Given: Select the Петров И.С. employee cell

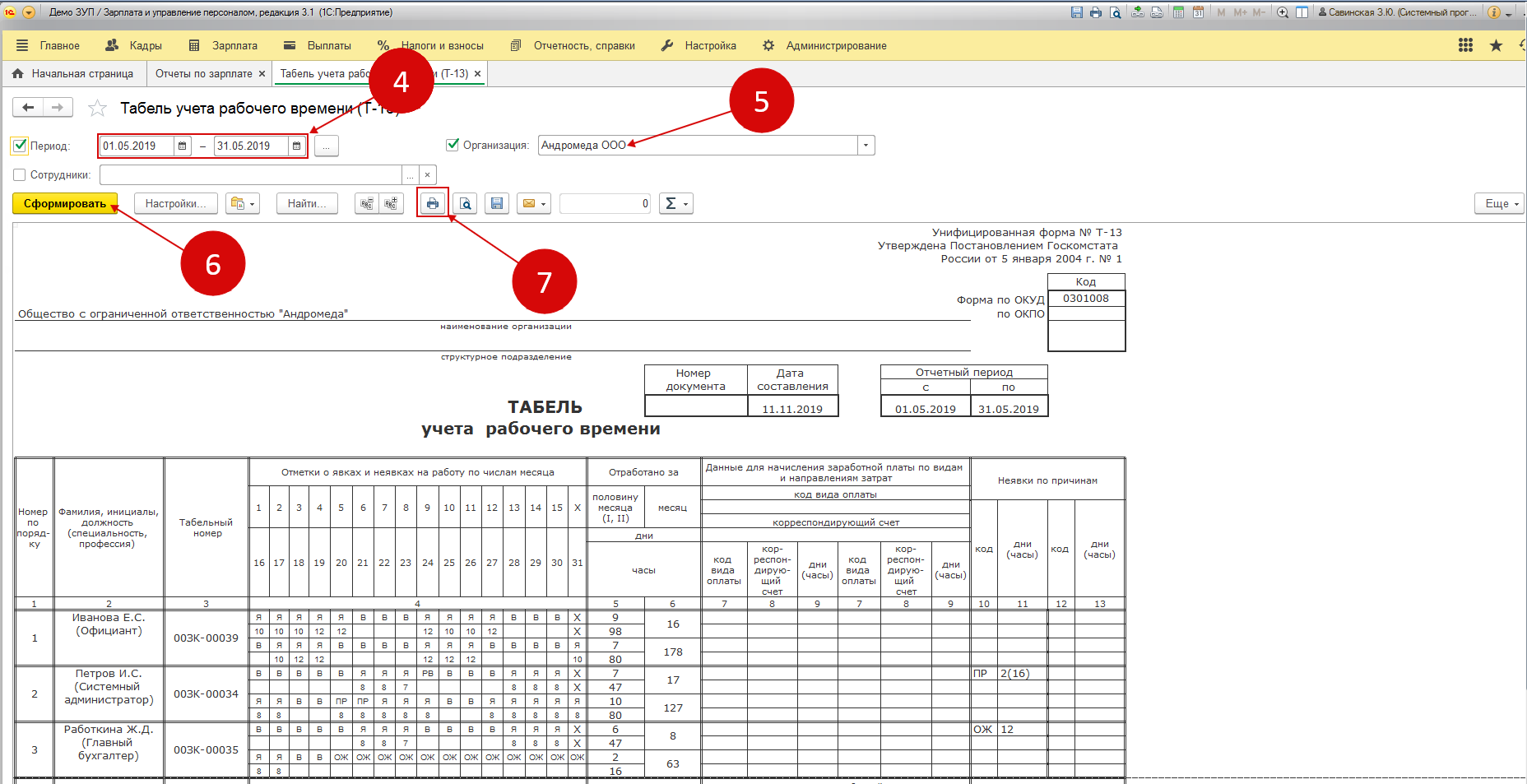Looking at the screenshot, I should point(109,694).
